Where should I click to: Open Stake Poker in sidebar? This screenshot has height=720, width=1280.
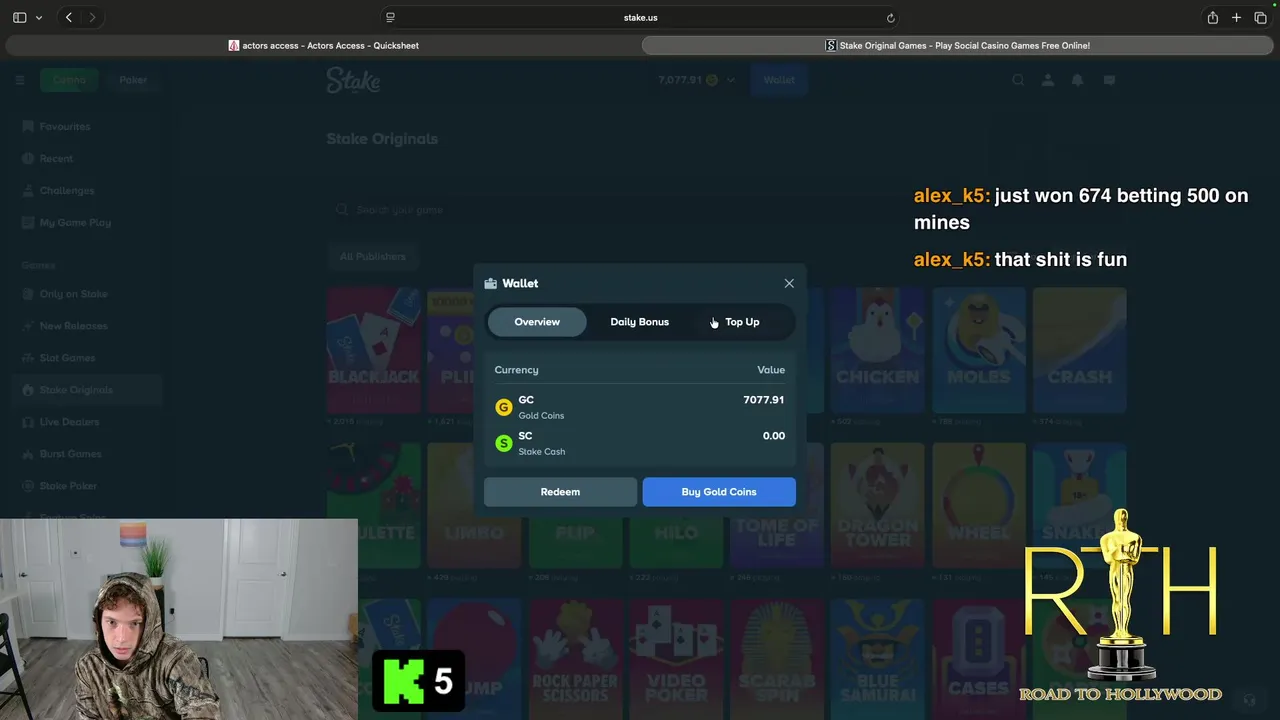coord(68,486)
